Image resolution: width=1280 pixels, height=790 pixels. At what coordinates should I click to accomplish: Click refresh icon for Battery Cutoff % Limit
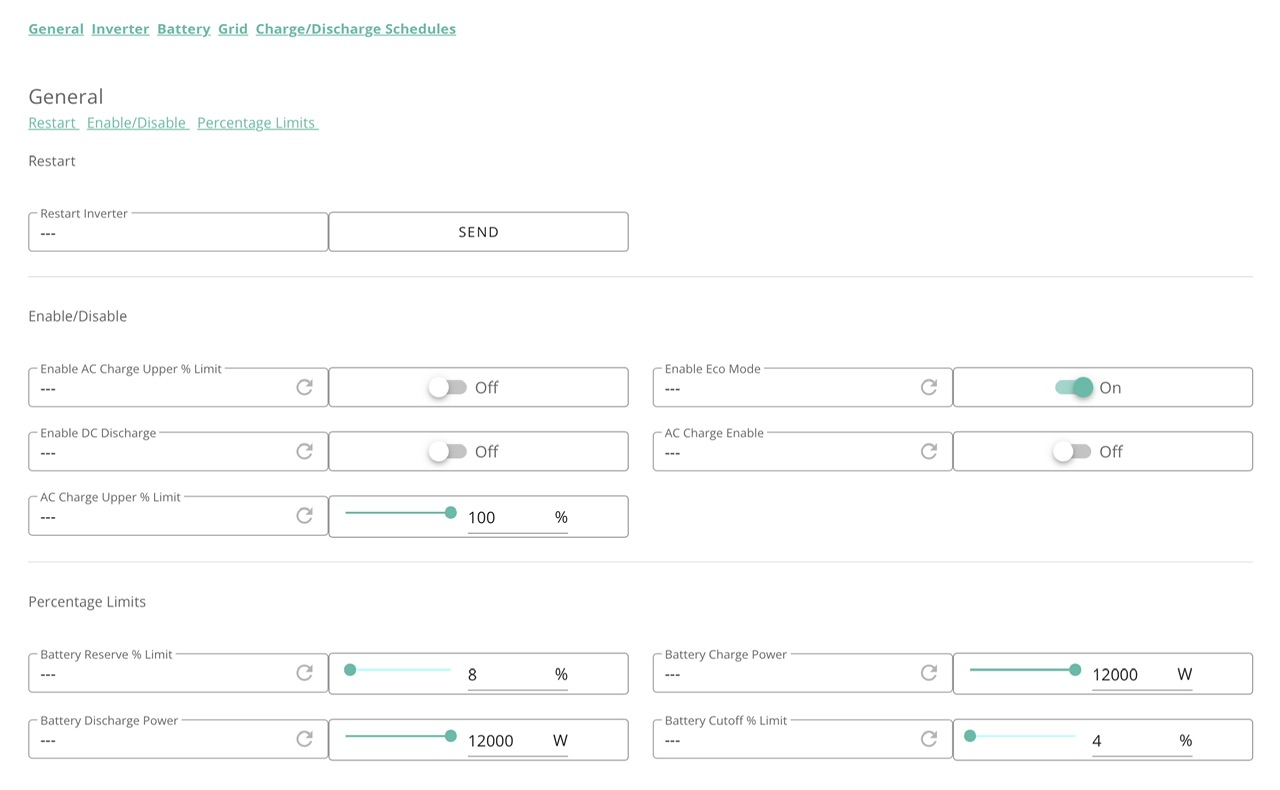click(x=929, y=739)
